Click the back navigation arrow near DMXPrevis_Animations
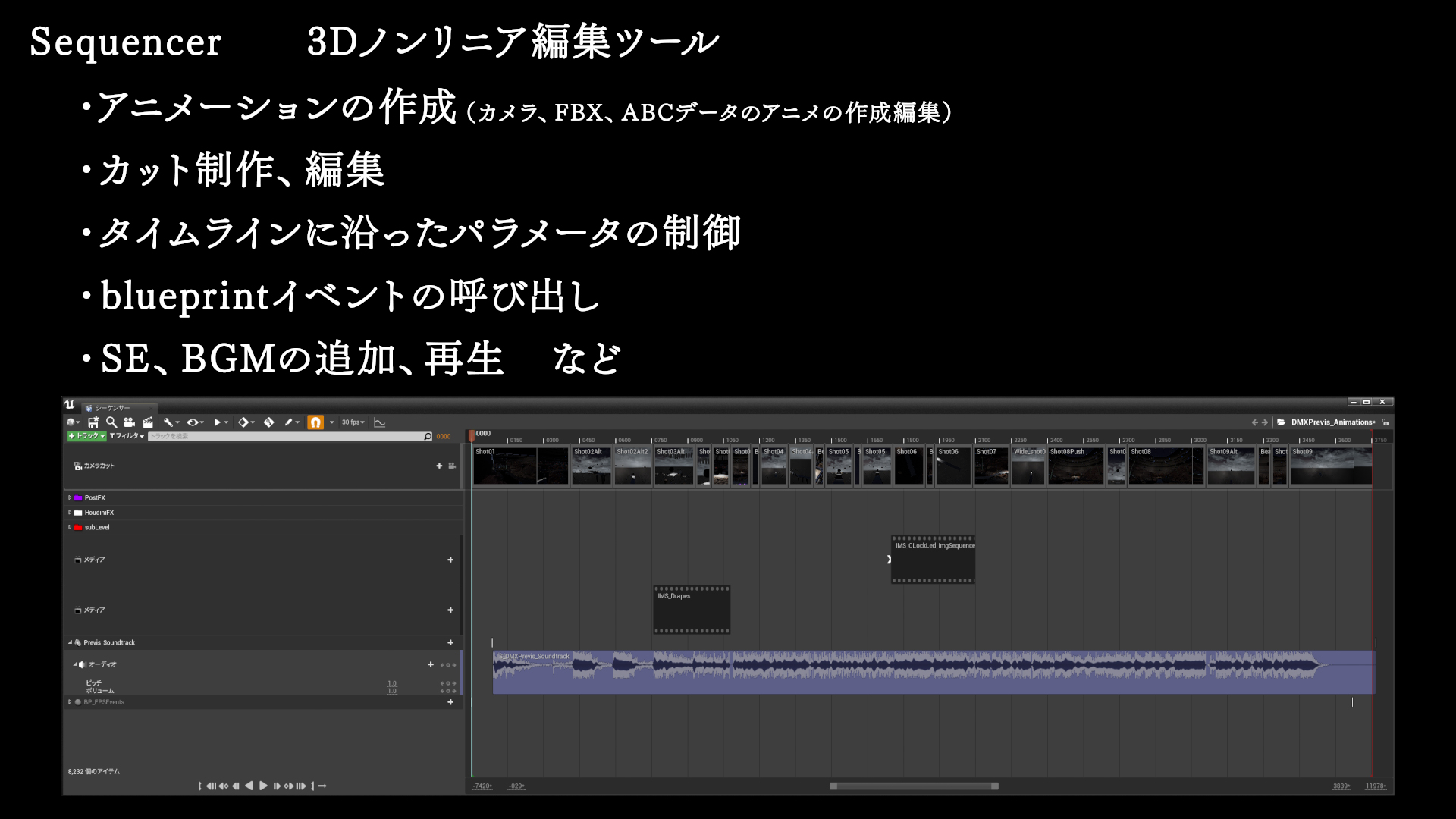Viewport: 1456px width, 819px height. (1255, 422)
